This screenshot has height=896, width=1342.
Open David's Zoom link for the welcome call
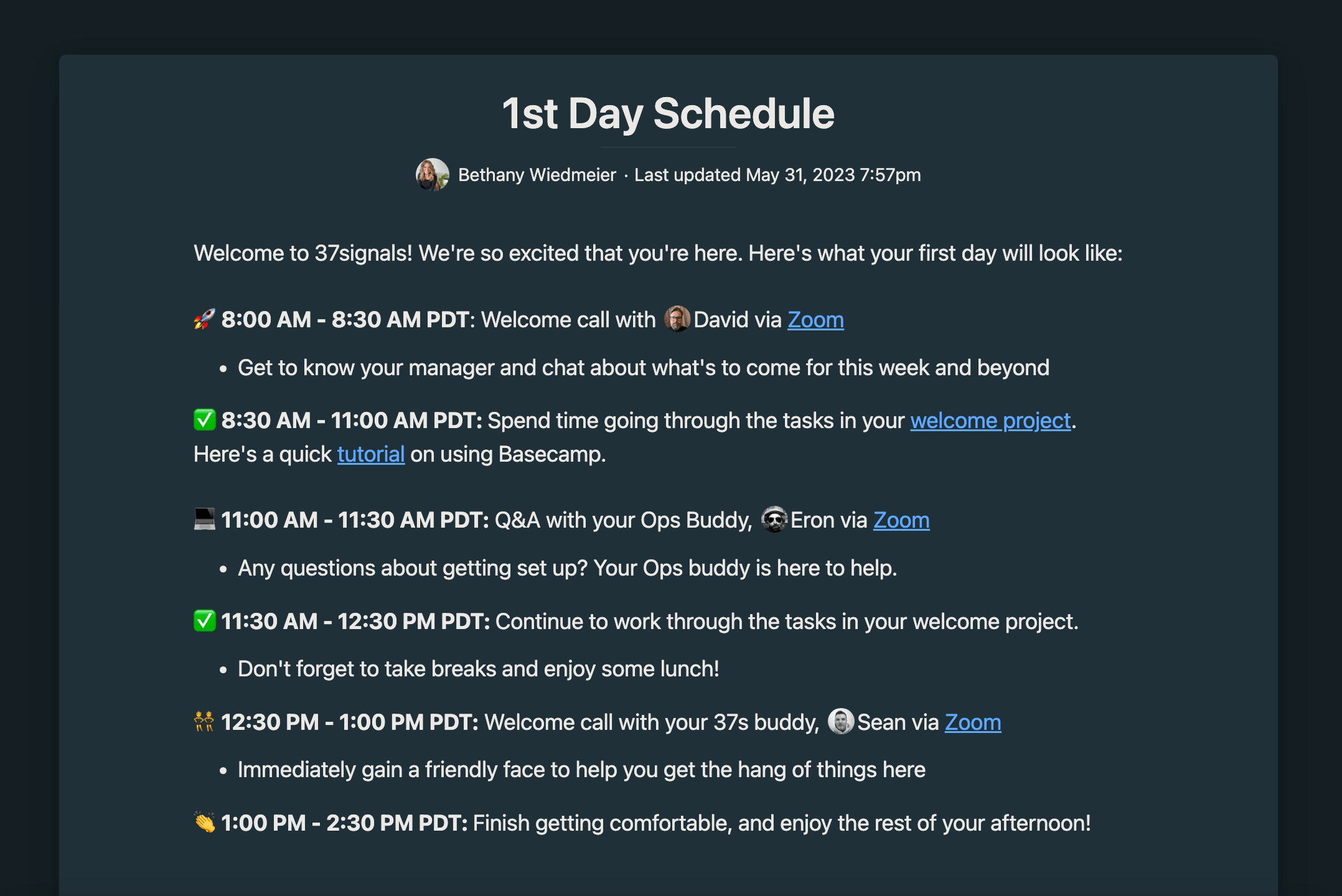(x=815, y=320)
